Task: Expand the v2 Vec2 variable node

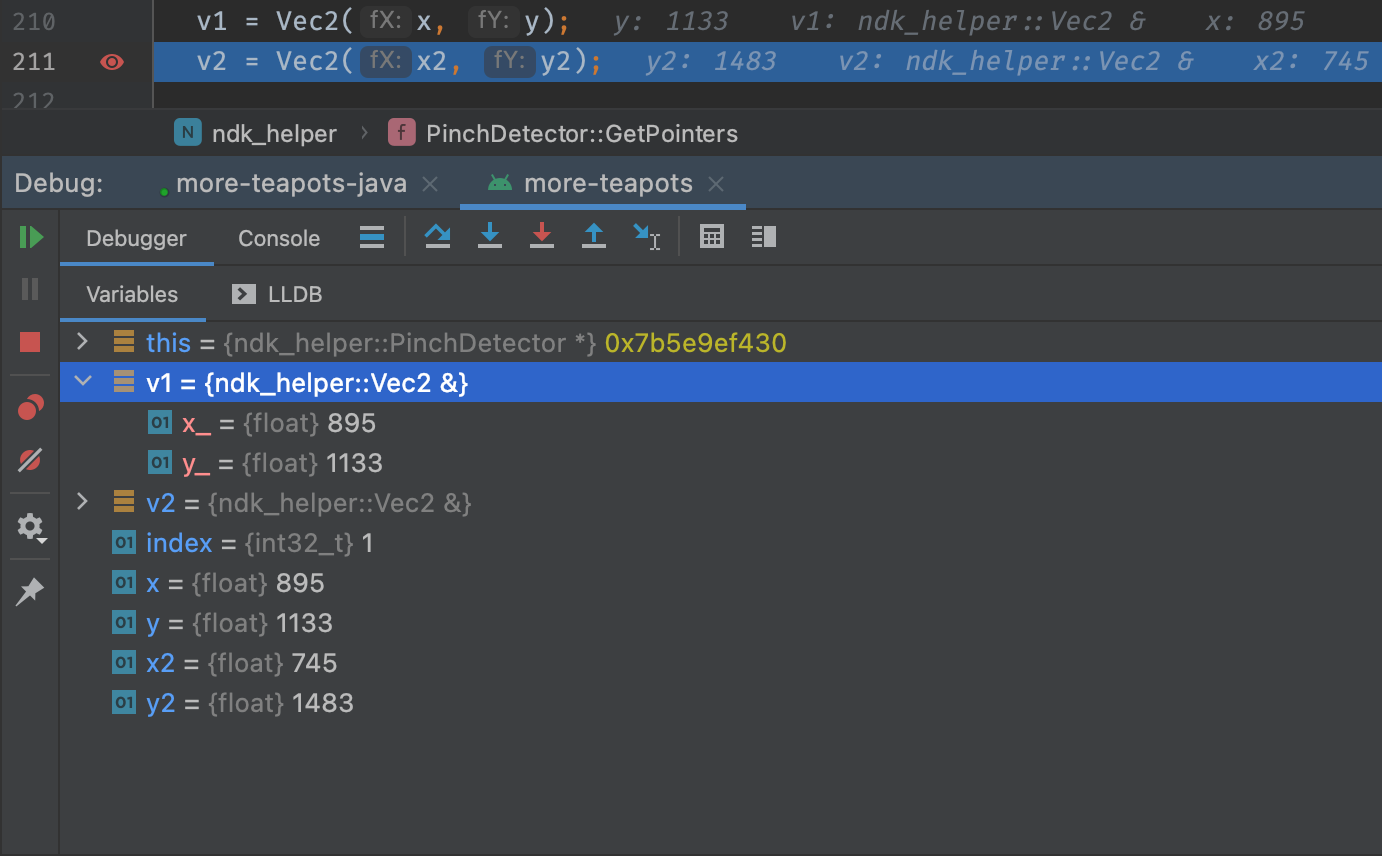Action: click(x=83, y=502)
